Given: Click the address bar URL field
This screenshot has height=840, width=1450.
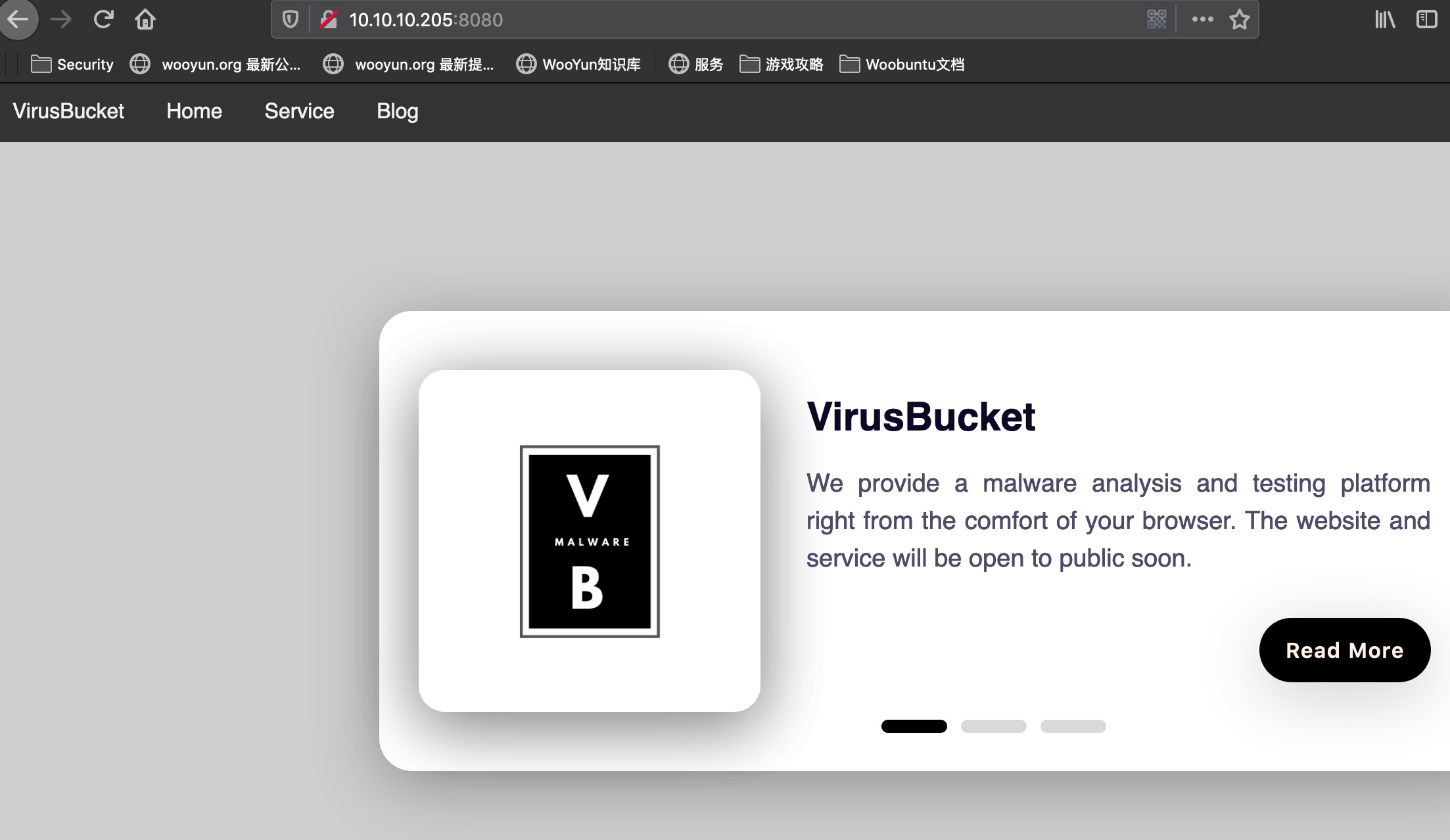Looking at the screenshot, I should (x=723, y=20).
